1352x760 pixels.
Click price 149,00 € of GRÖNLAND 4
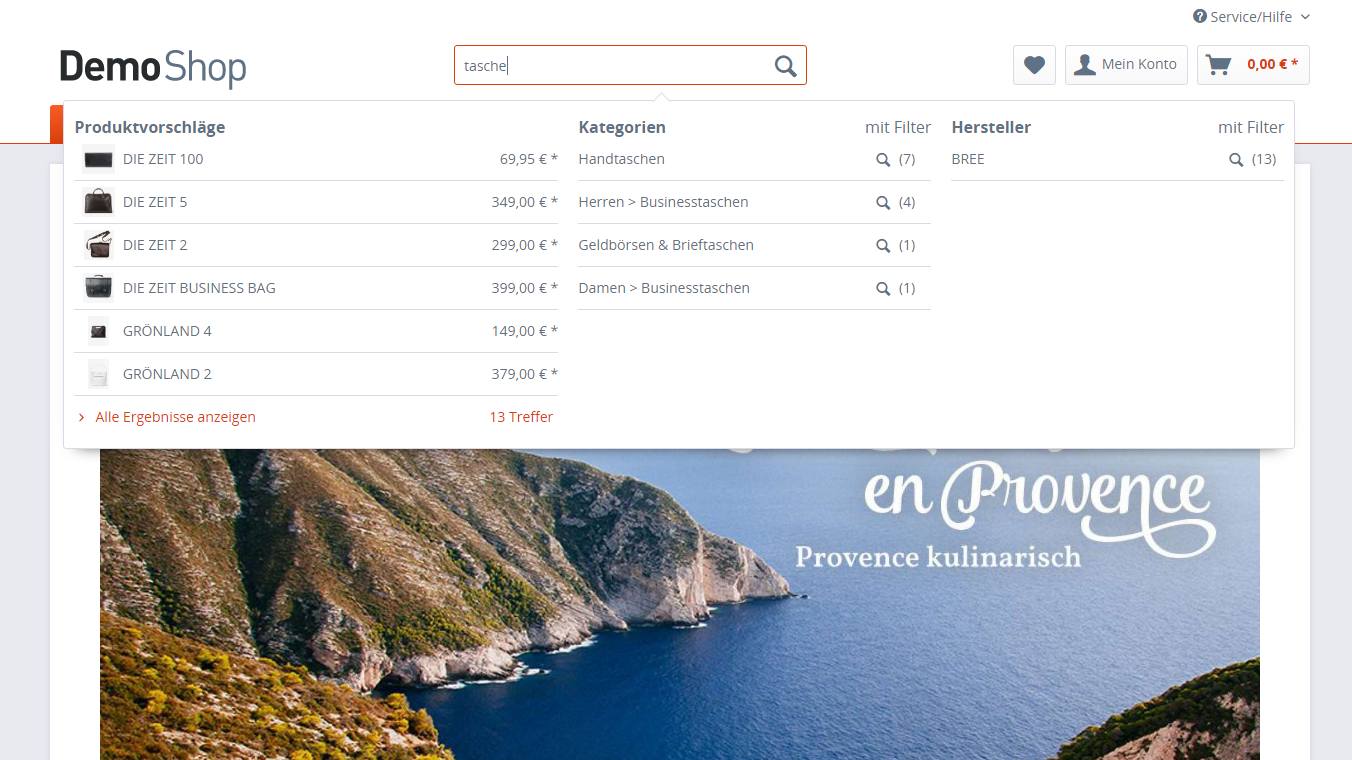click(x=524, y=331)
